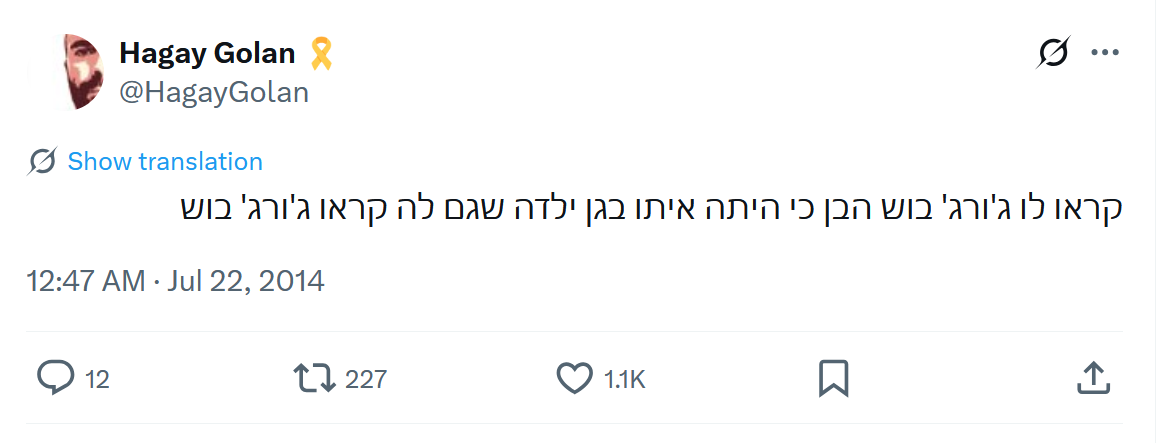Click the reply speech bubble icon
The image size is (1160, 443).
coord(56,378)
